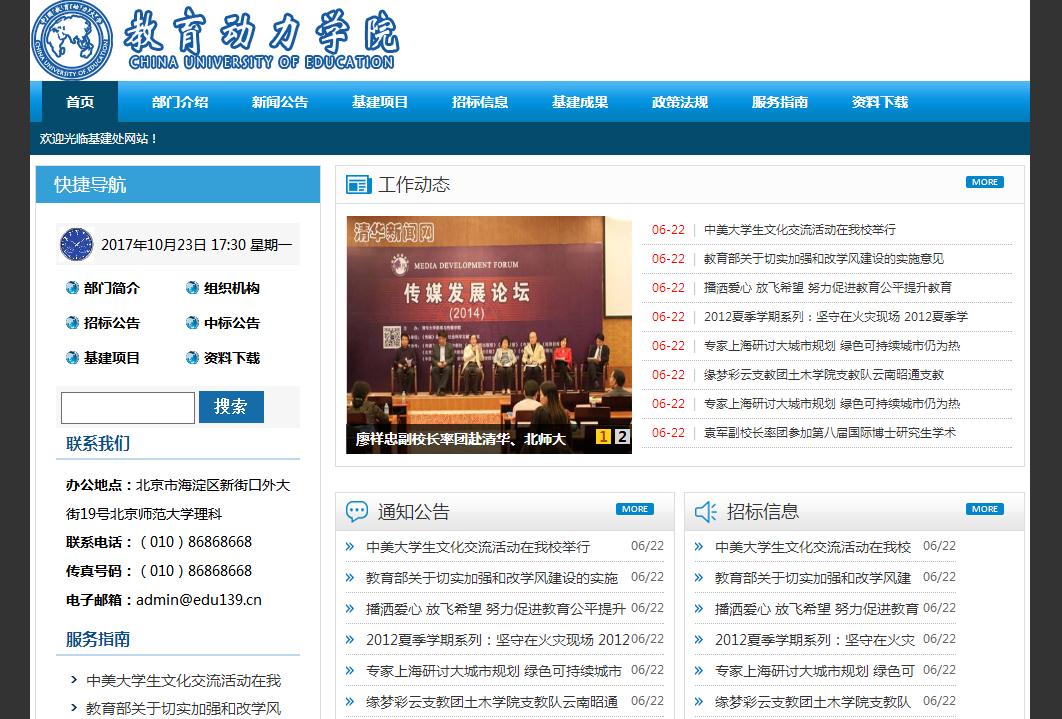Screen dimensions: 1062x719
Task: Open MORE in the 工作动态 section
Action: pos(984,182)
